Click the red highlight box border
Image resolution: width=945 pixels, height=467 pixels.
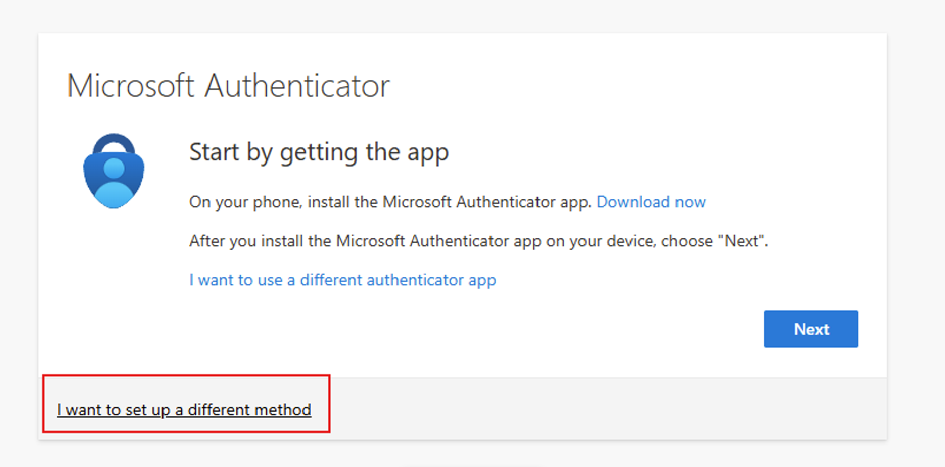[329, 405]
